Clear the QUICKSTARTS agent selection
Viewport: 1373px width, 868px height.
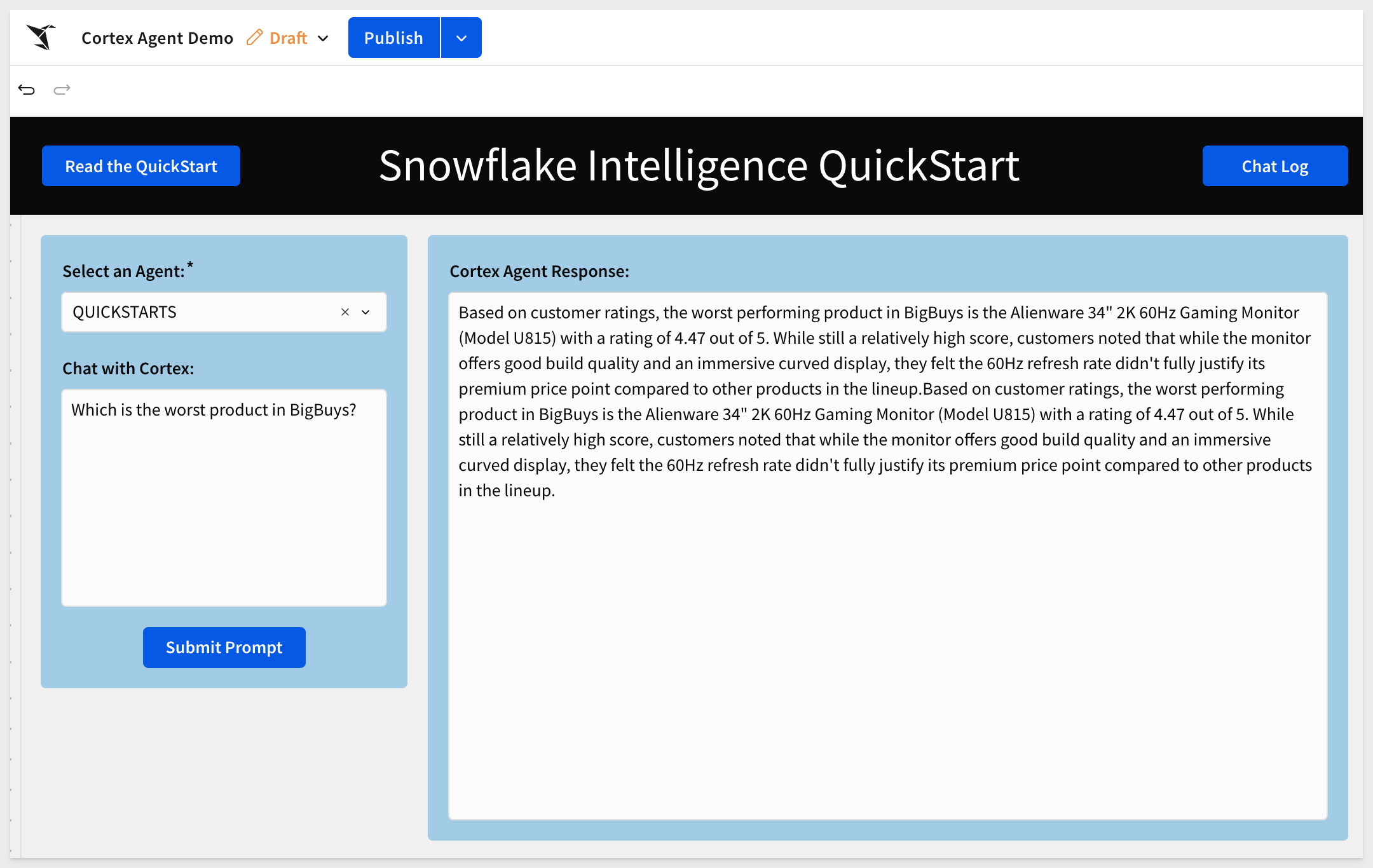(345, 312)
